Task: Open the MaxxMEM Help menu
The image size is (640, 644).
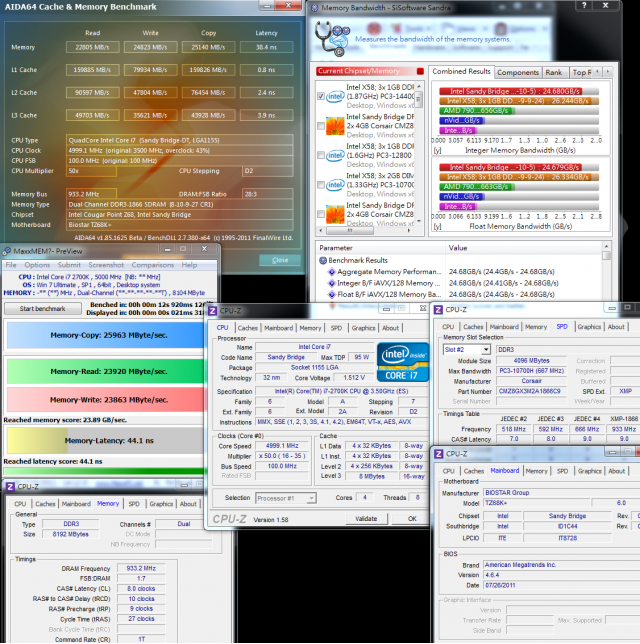Action: (x=189, y=265)
